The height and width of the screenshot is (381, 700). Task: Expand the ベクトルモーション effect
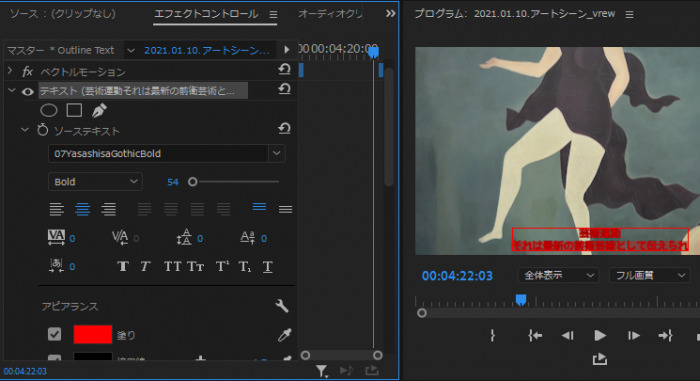click(x=10, y=71)
